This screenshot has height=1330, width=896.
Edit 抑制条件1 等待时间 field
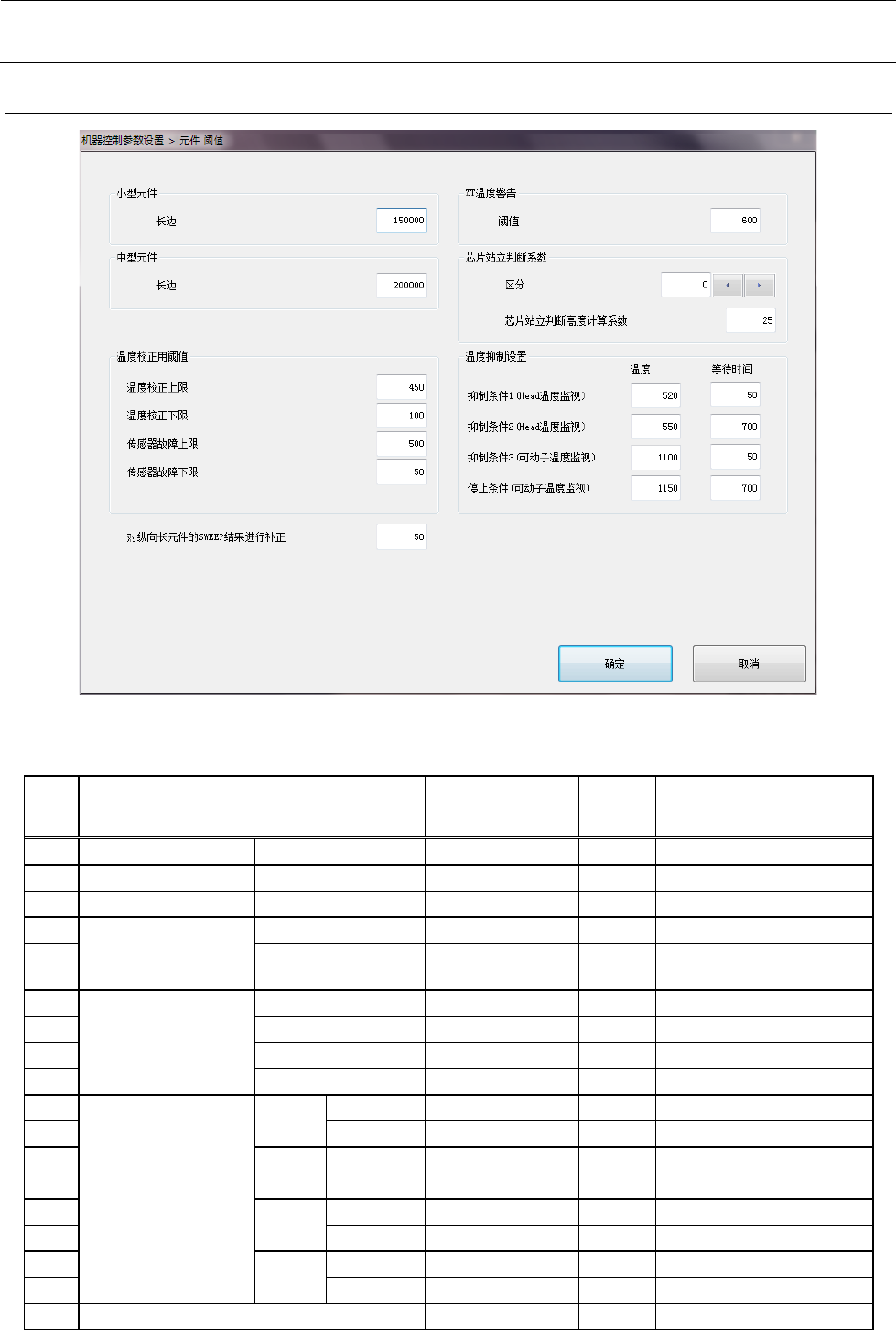pos(735,395)
